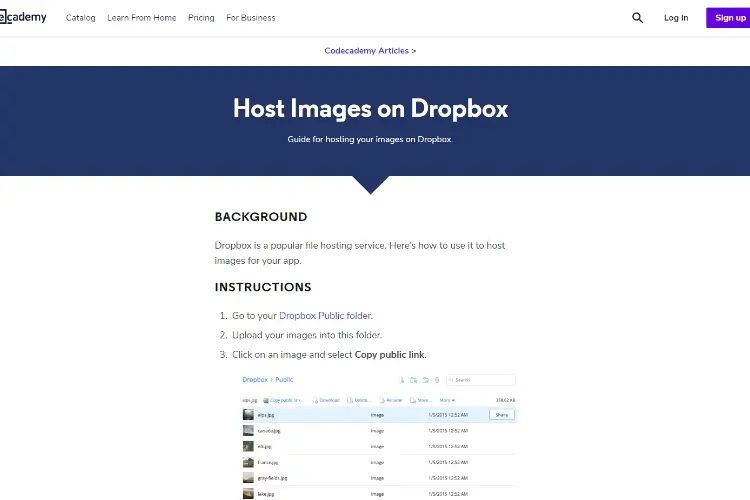Click the Search field in Dropbox screenshot
Viewport: 750px width, 500px height.
(481, 380)
